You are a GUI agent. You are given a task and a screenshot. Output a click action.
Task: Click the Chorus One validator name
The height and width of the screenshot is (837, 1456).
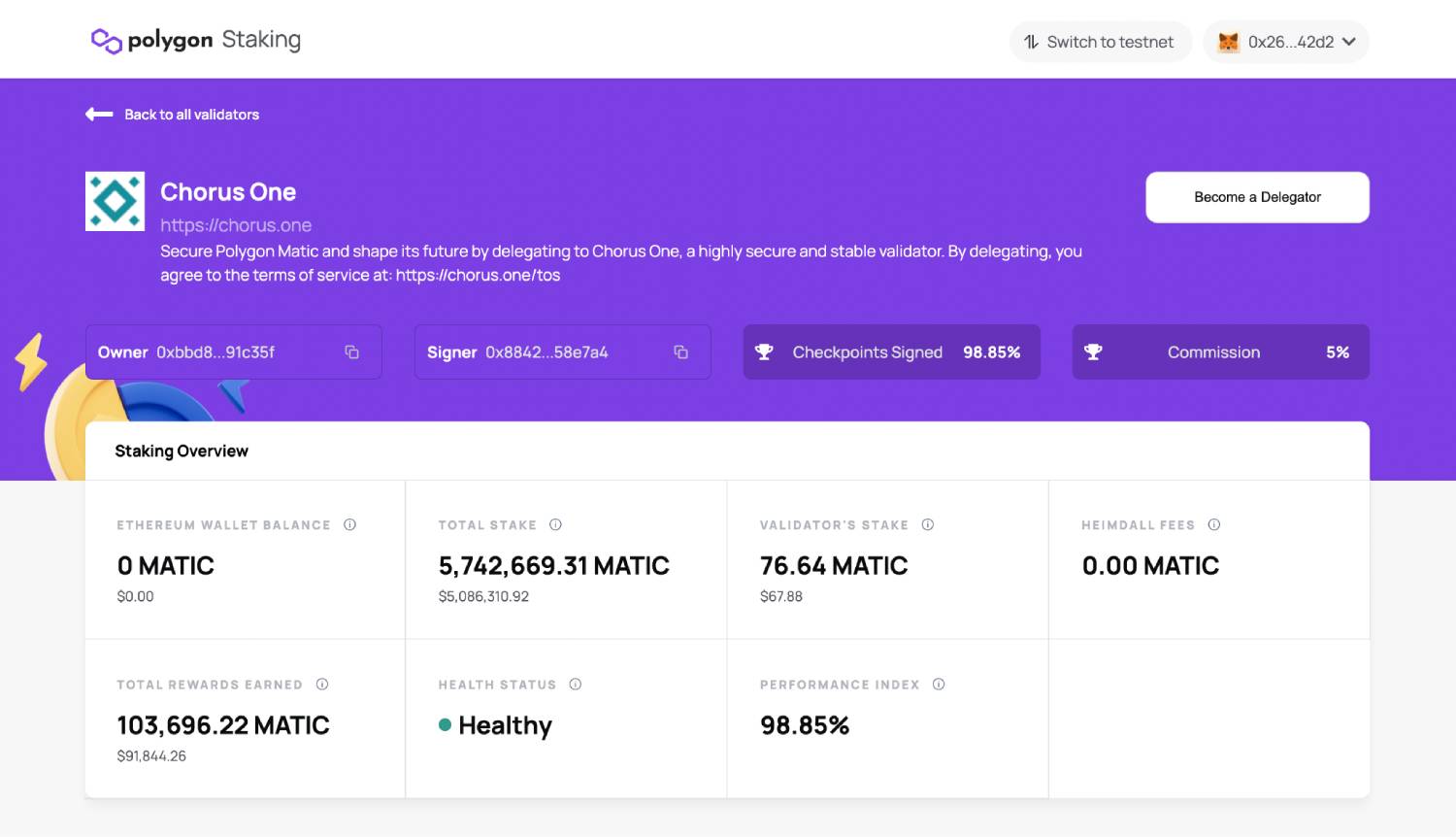228,192
